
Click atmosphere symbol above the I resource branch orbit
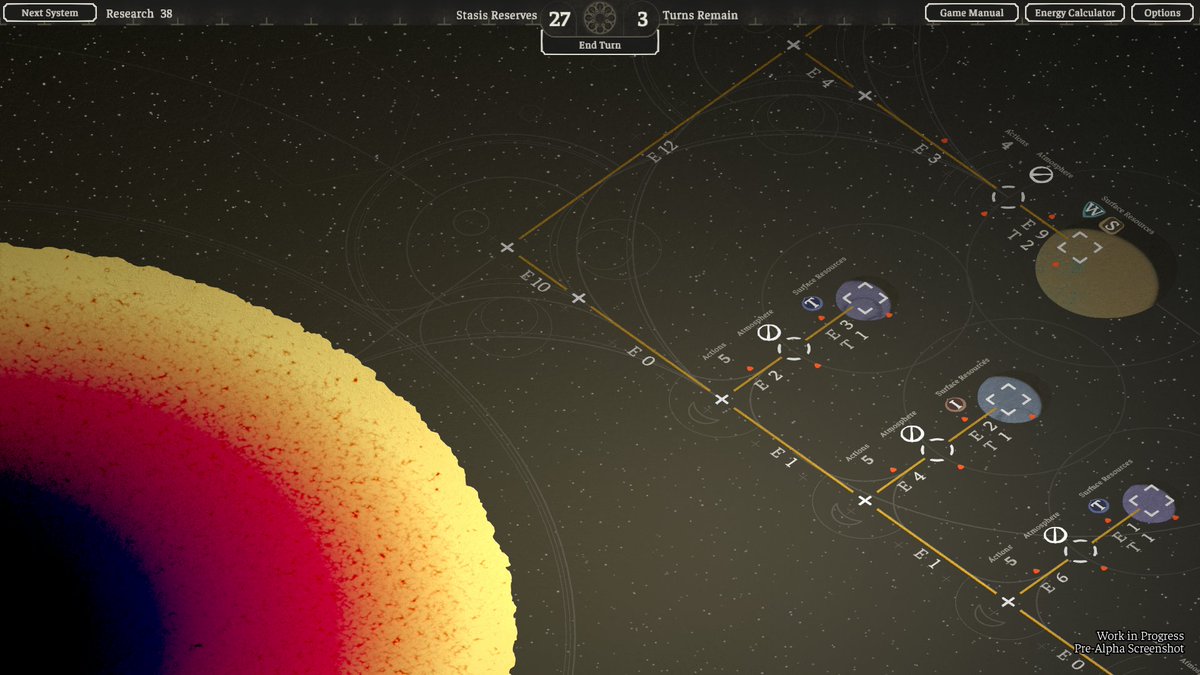pyautogui.click(x=911, y=433)
